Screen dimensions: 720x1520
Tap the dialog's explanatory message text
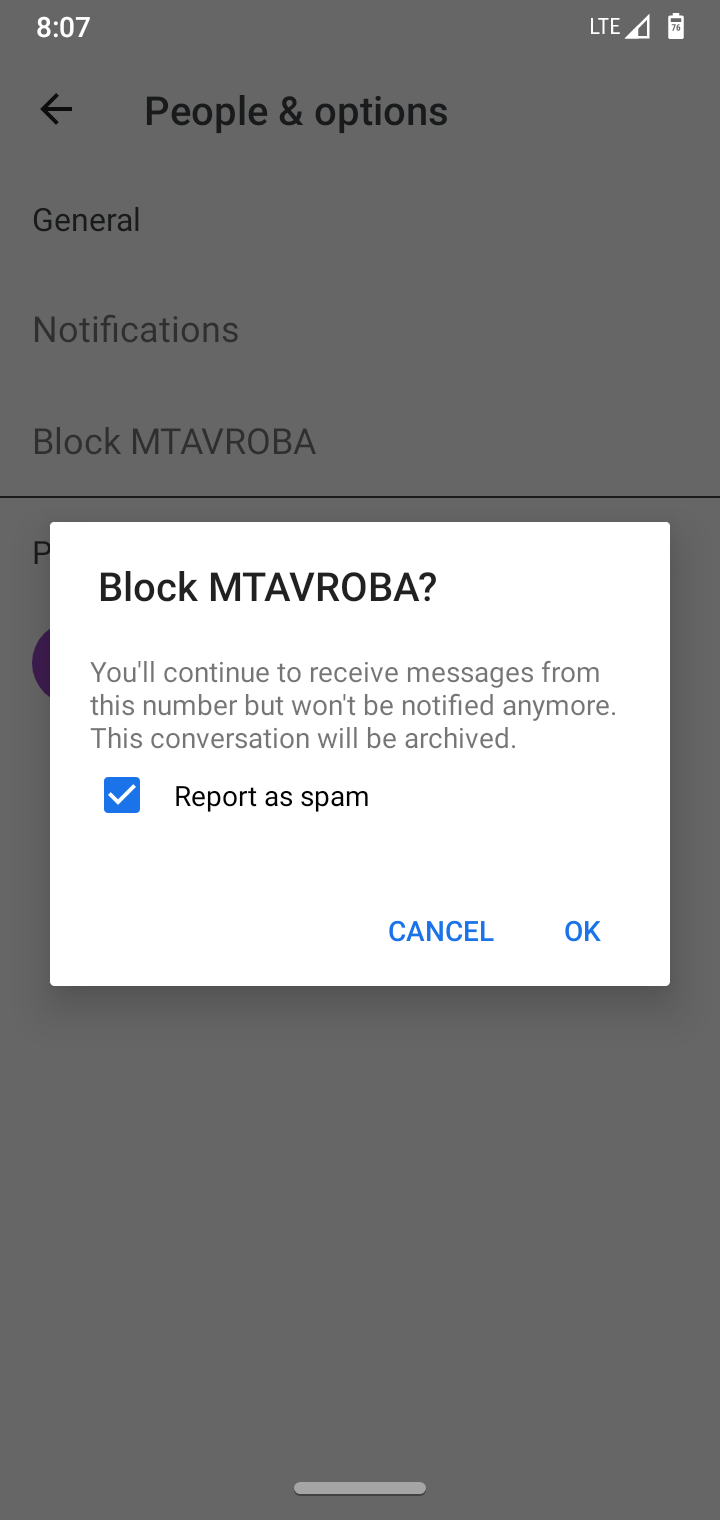(353, 705)
